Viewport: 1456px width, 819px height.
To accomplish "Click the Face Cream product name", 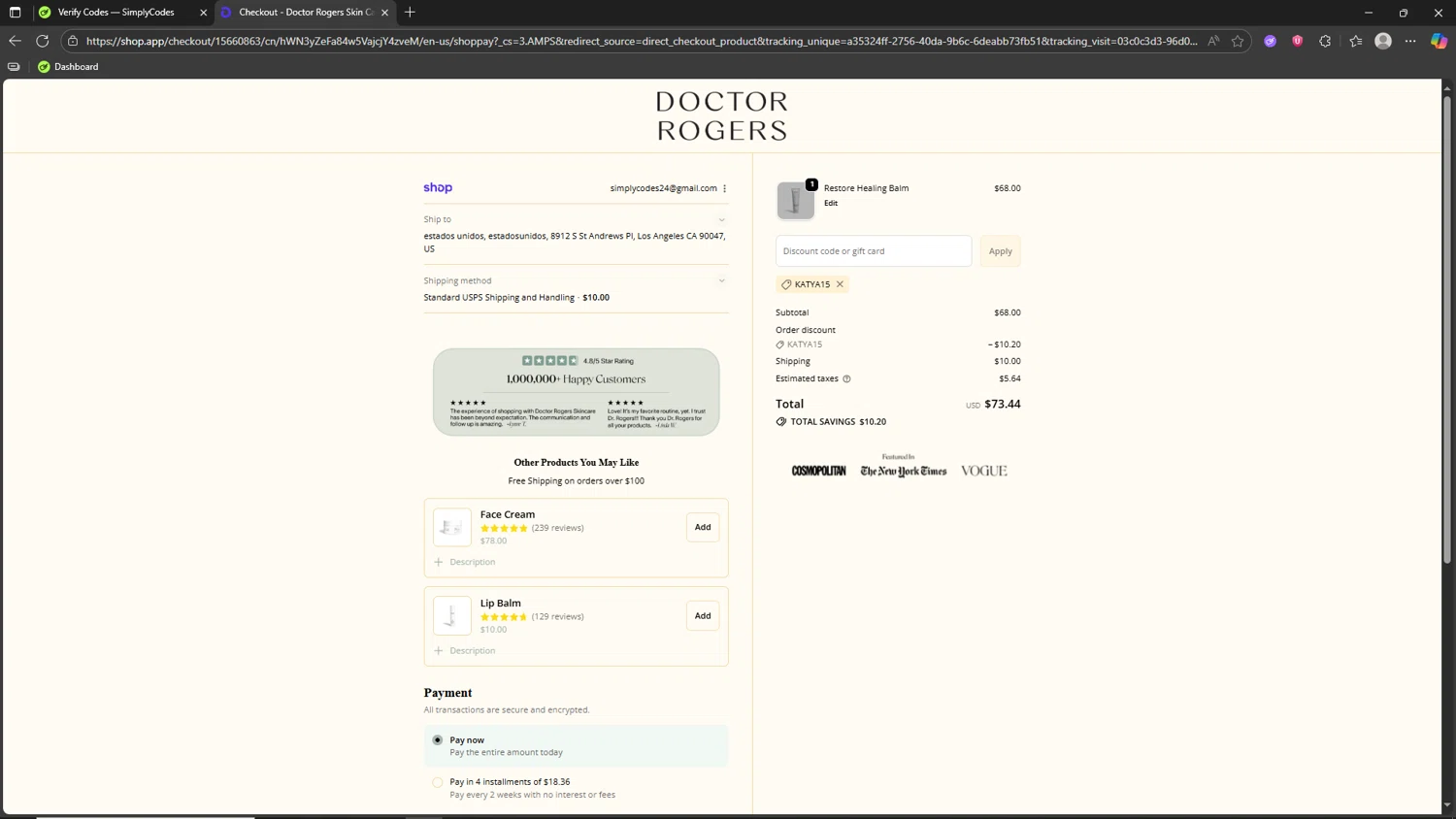I will tap(508, 514).
